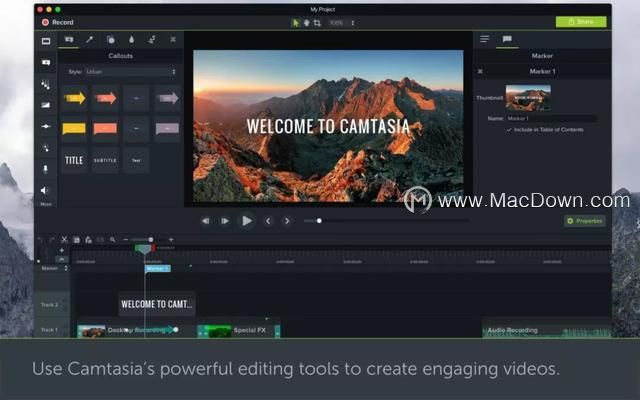Switch to the Shapes annotation tab
640x400 pixels.
point(110,40)
